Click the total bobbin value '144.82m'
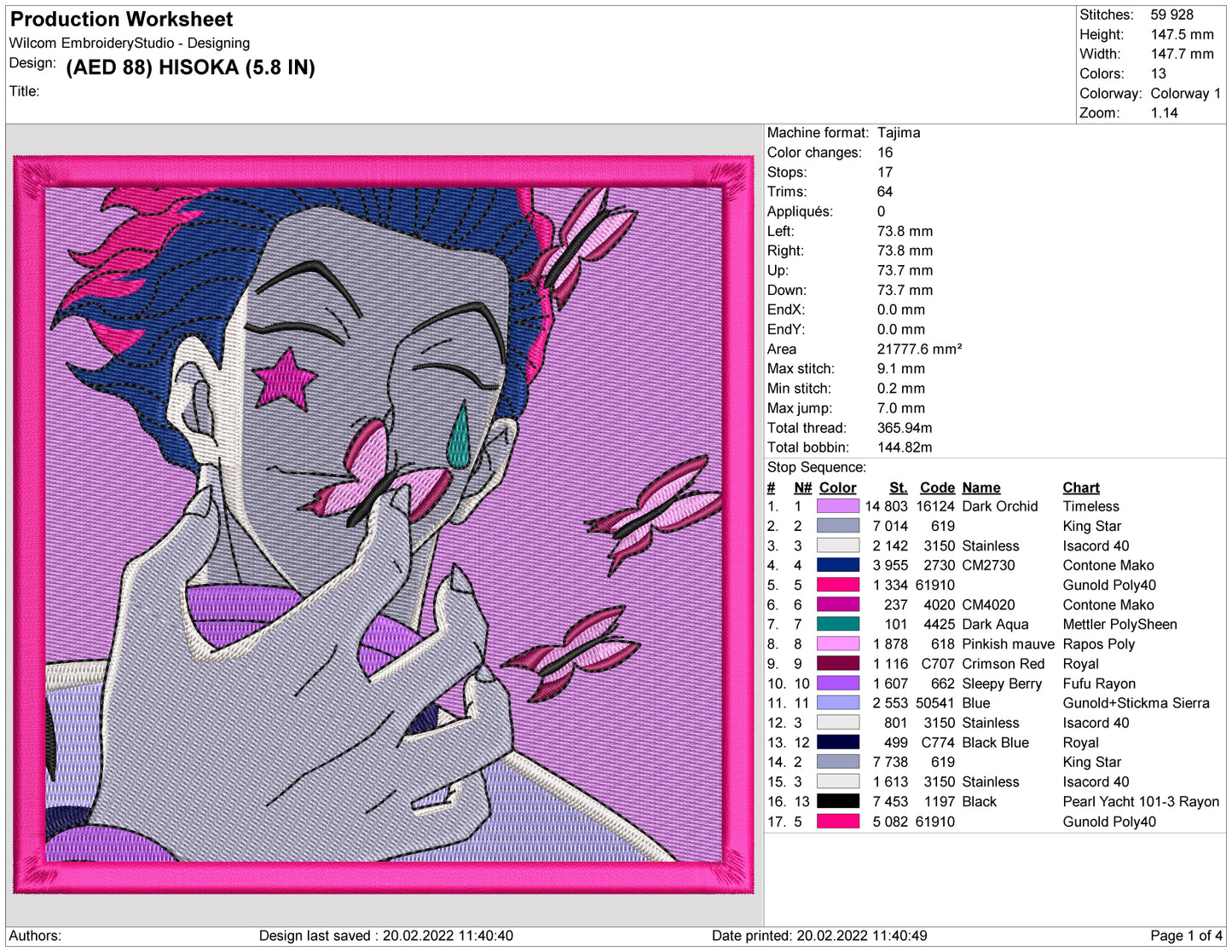This screenshot has width=1232, height=952. click(x=905, y=447)
